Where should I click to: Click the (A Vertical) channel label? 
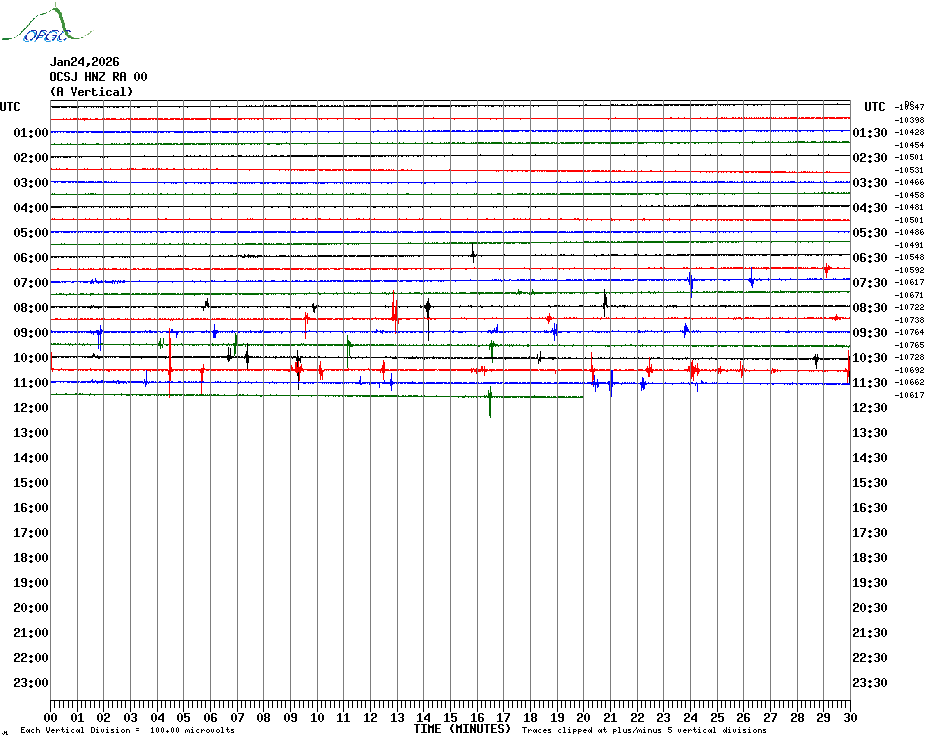click(91, 92)
